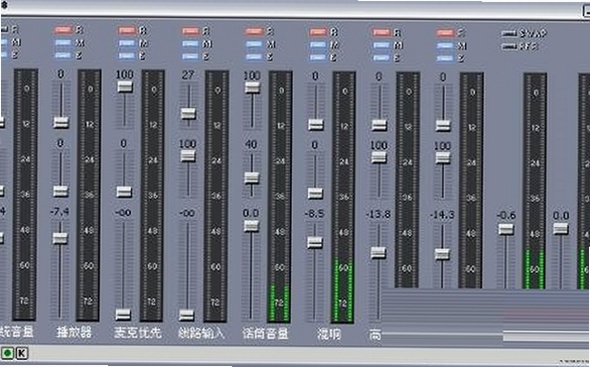
Task: Solo the 麦克优先 channel with S button
Action: (126, 56)
